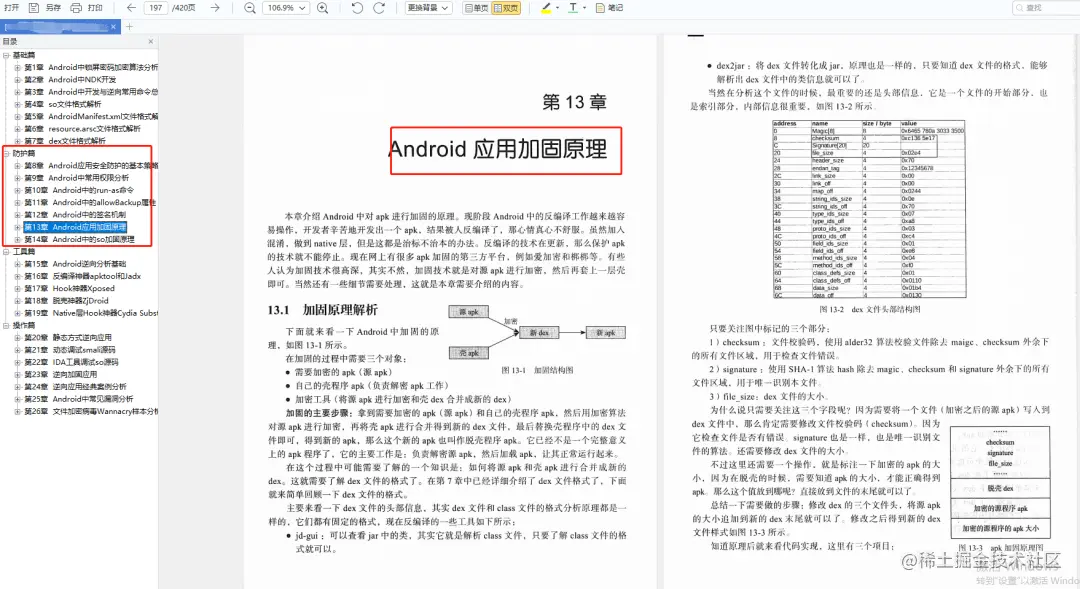1080x589 pixels.
Task: Expand 第26章 文件加密病毒Wannacry node
Action: [17, 411]
